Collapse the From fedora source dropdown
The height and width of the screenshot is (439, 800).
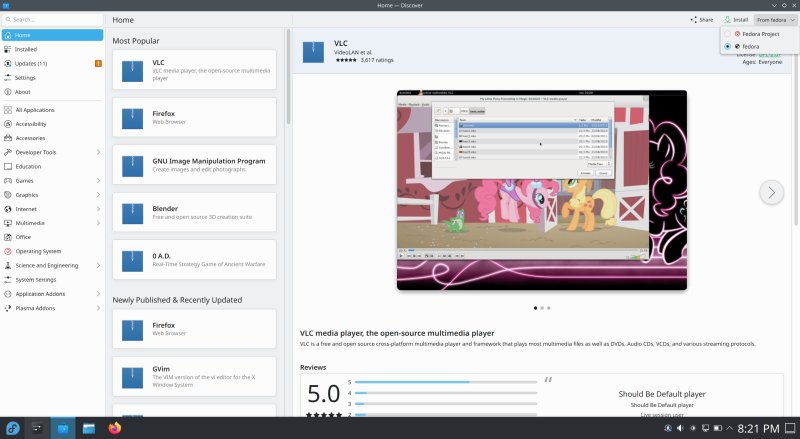776,19
